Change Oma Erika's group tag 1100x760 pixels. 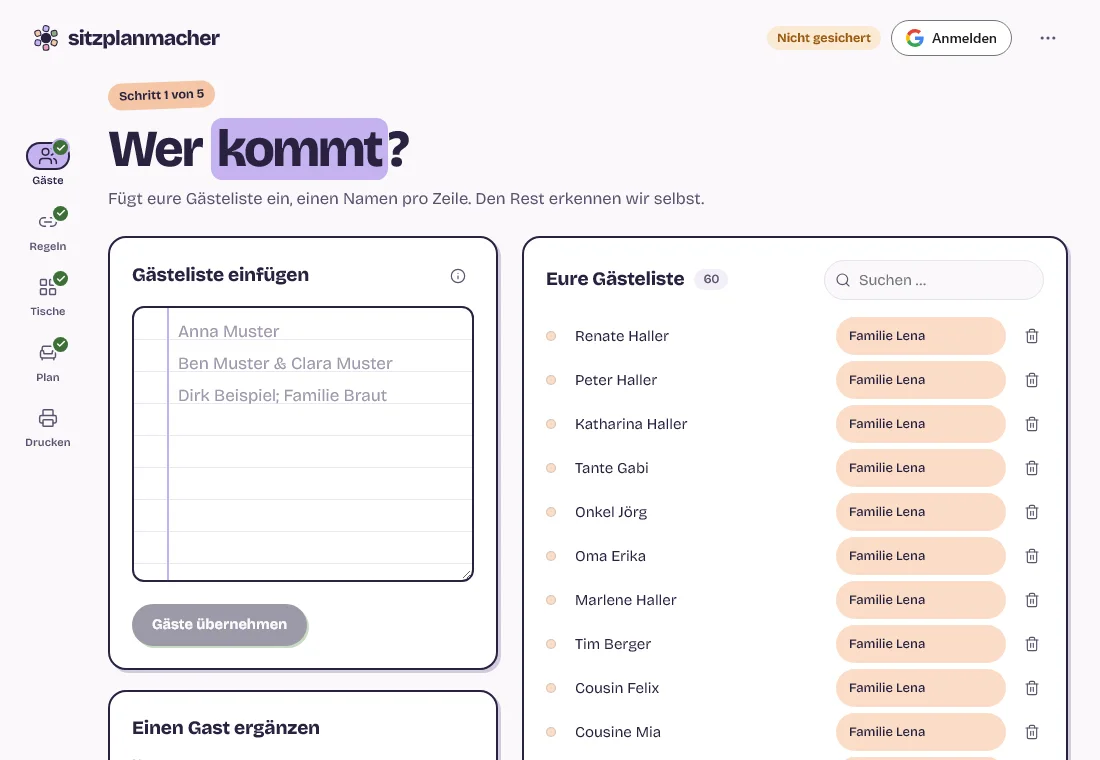(x=920, y=556)
